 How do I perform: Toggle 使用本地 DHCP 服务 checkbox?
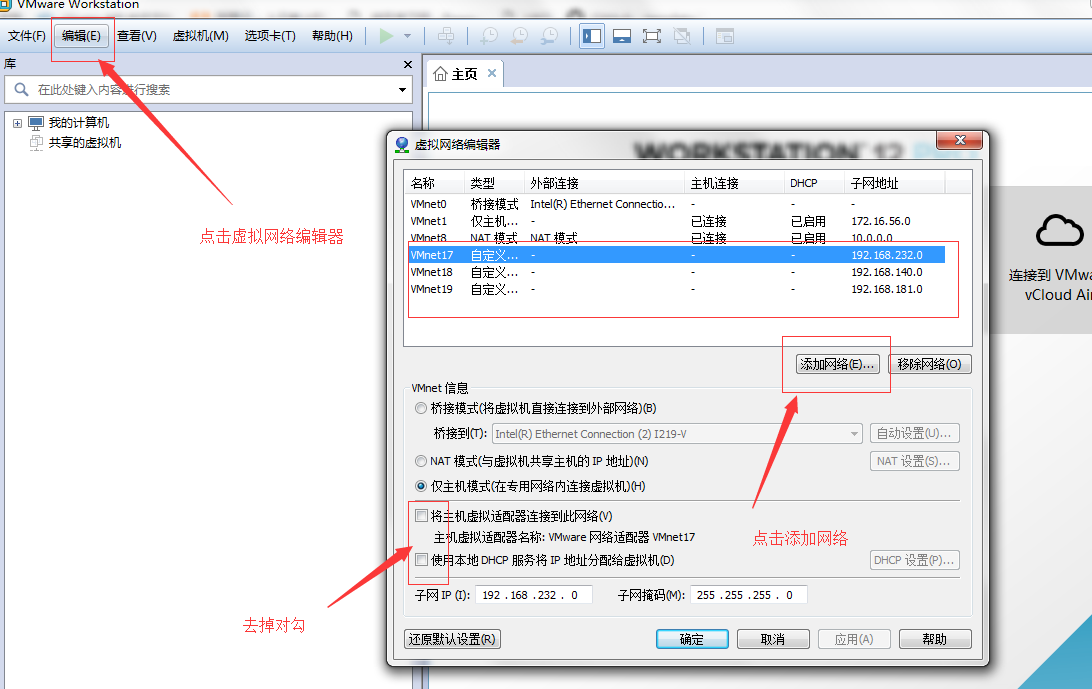422,560
